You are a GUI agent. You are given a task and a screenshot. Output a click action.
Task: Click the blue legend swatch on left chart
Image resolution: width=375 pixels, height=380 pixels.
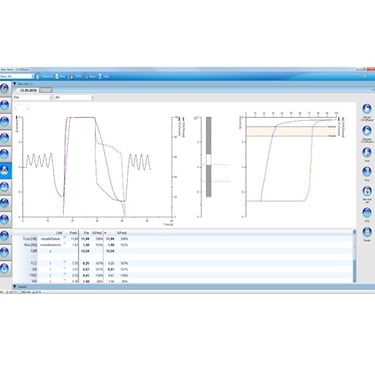pyautogui.click(x=180, y=118)
